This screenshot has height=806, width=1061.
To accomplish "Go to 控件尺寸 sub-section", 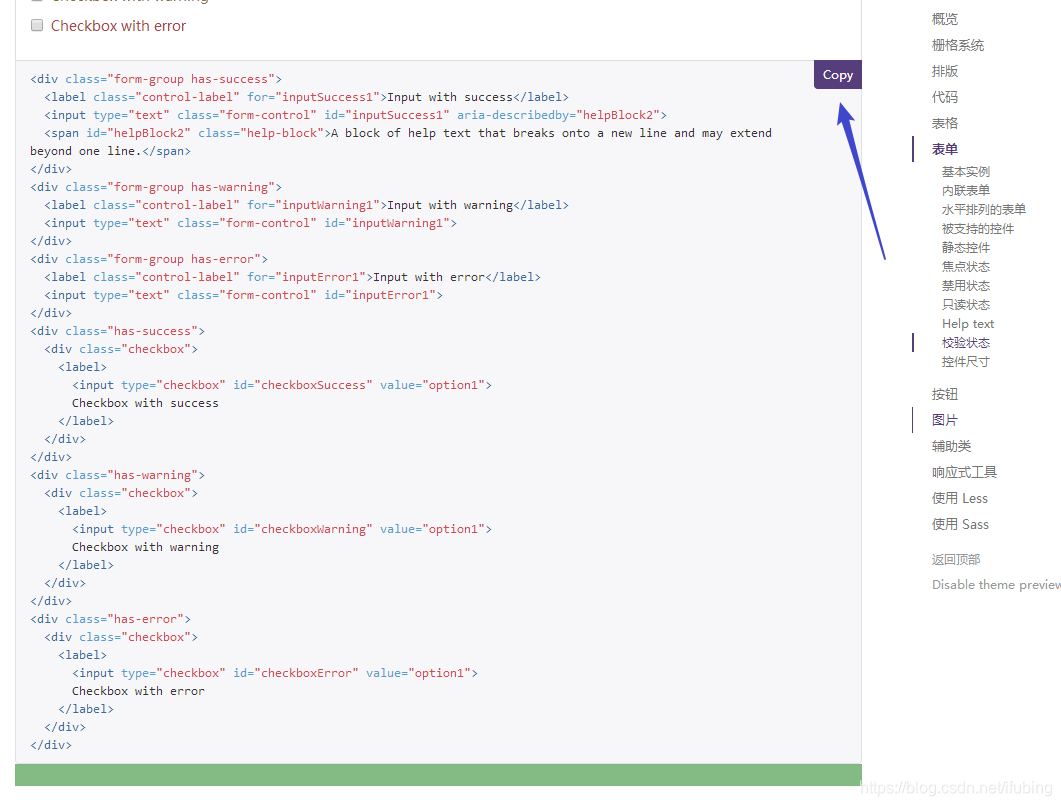I will coord(966,361).
